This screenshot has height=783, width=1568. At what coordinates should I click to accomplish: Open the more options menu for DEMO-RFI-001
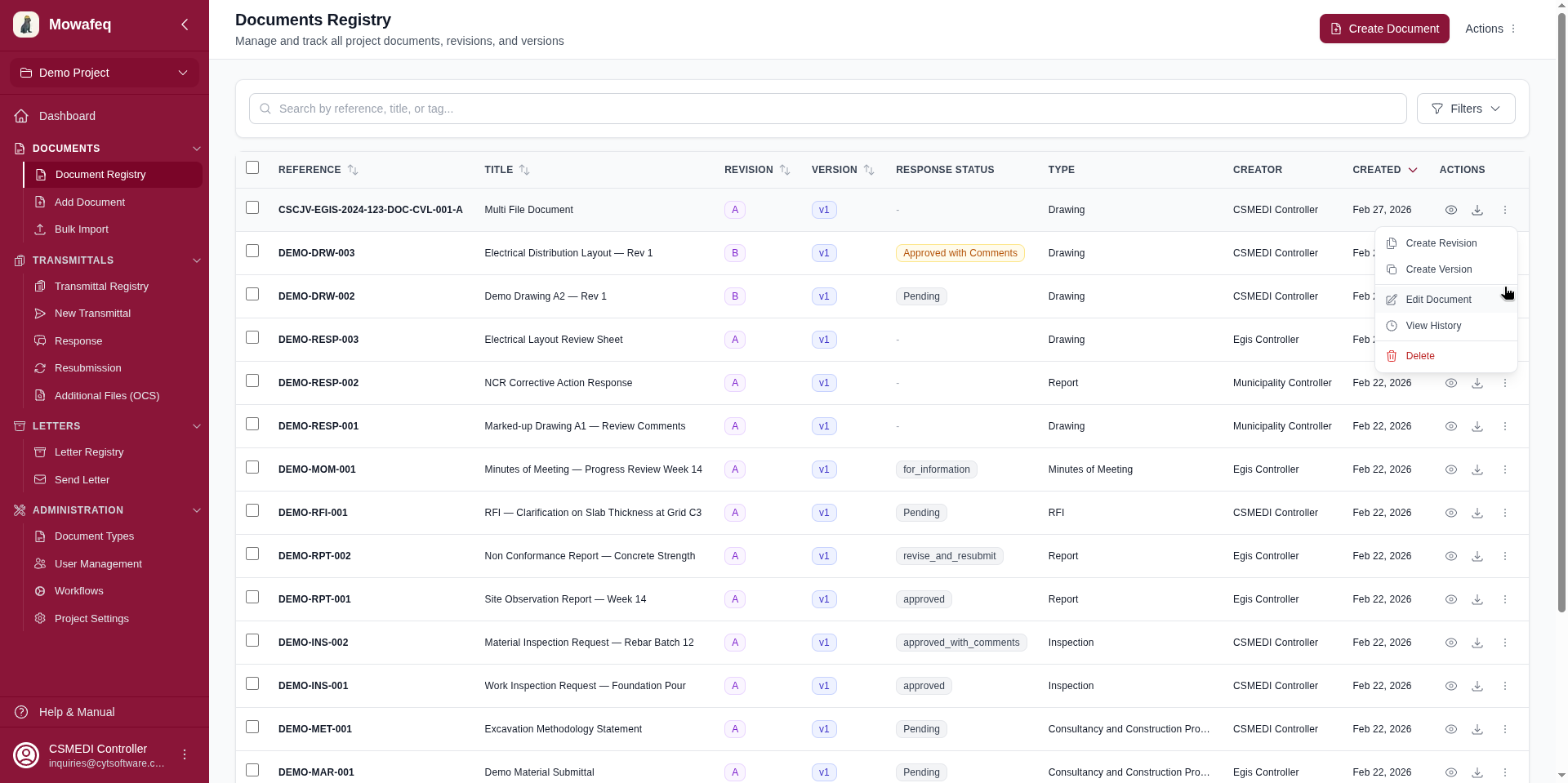pyautogui.click(x=1504, y=513)
